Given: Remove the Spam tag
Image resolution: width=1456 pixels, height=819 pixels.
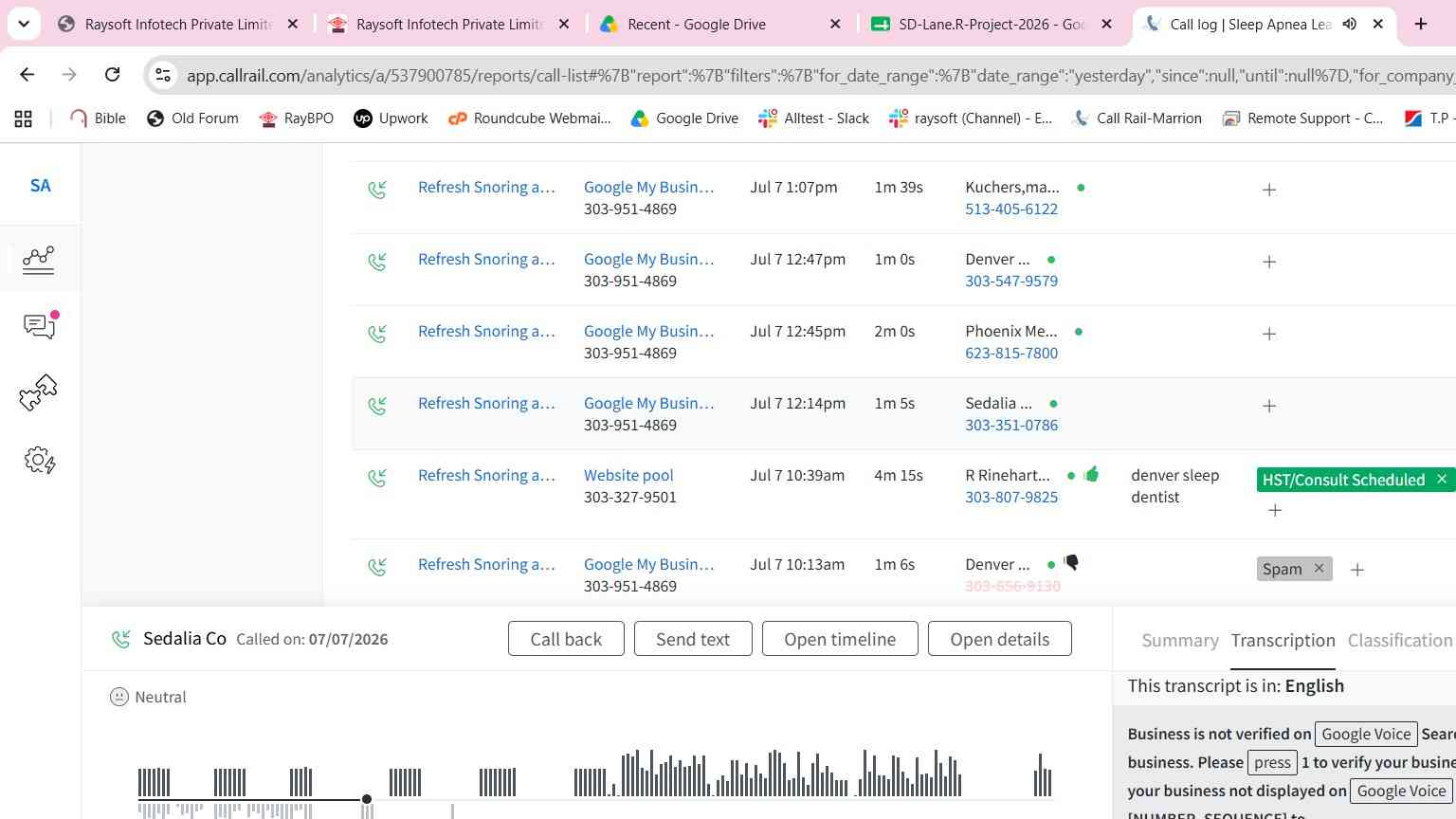Looking at the screenshot, I should pos(1319,568).
